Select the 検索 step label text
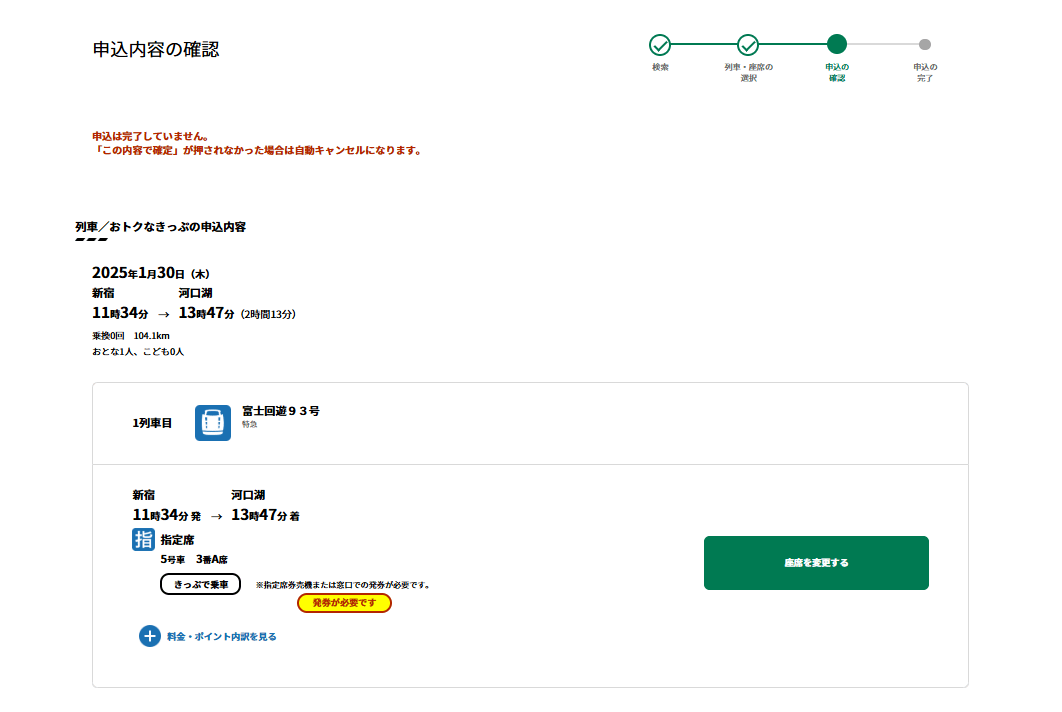The image size is (1062, 712). (660, 67)
